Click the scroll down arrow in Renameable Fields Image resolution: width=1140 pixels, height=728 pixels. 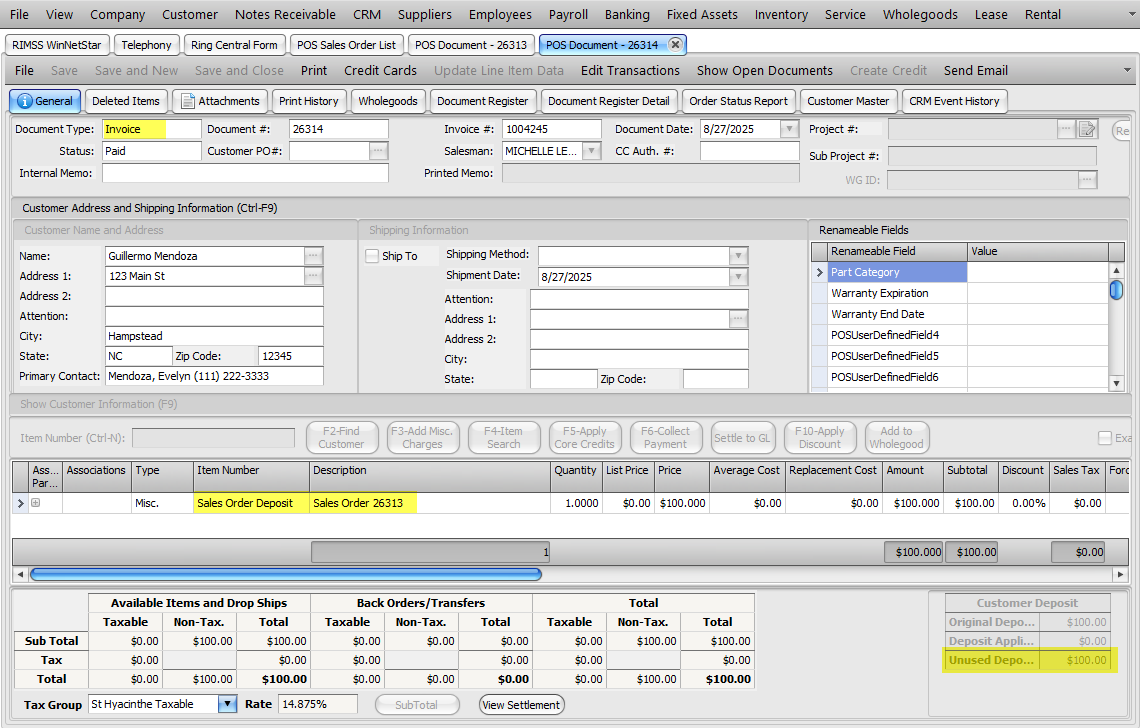[x=1116, y=383]
